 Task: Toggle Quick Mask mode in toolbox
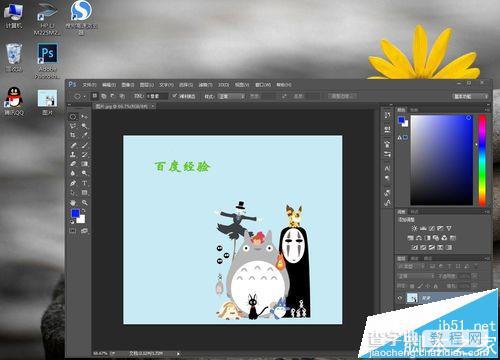coord(73,231)
